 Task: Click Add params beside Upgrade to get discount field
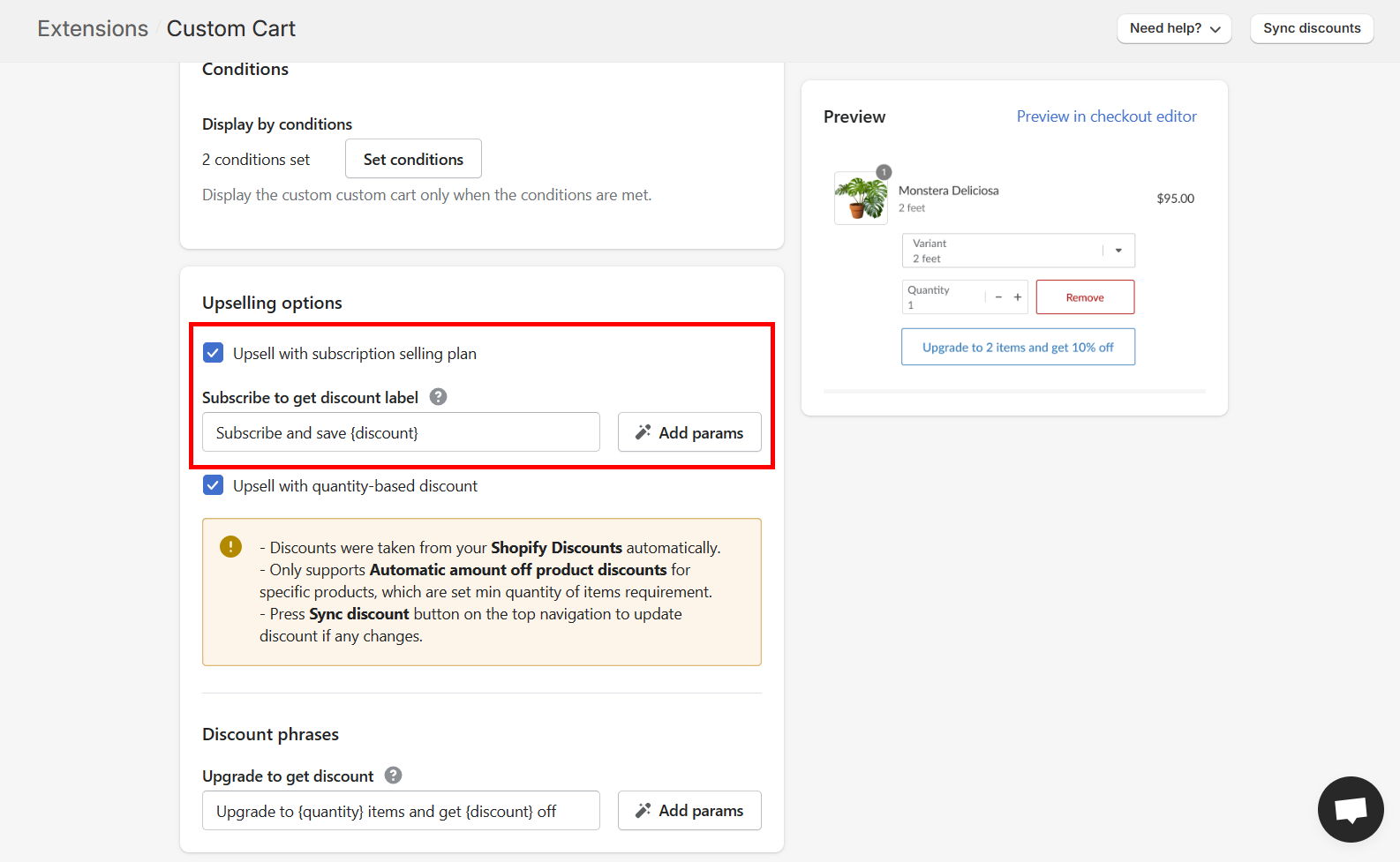pyautogui.click(x=689, y=810)
